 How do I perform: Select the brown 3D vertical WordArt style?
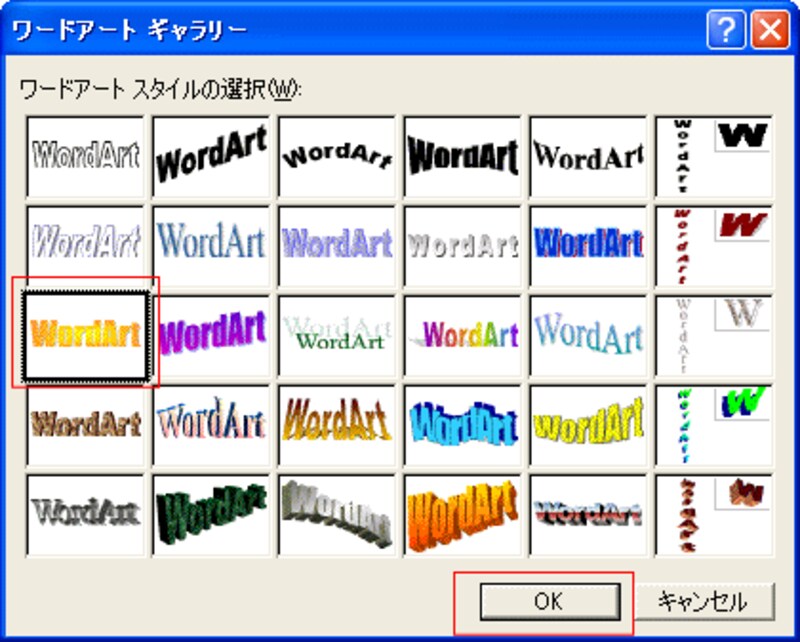point(714,515)
